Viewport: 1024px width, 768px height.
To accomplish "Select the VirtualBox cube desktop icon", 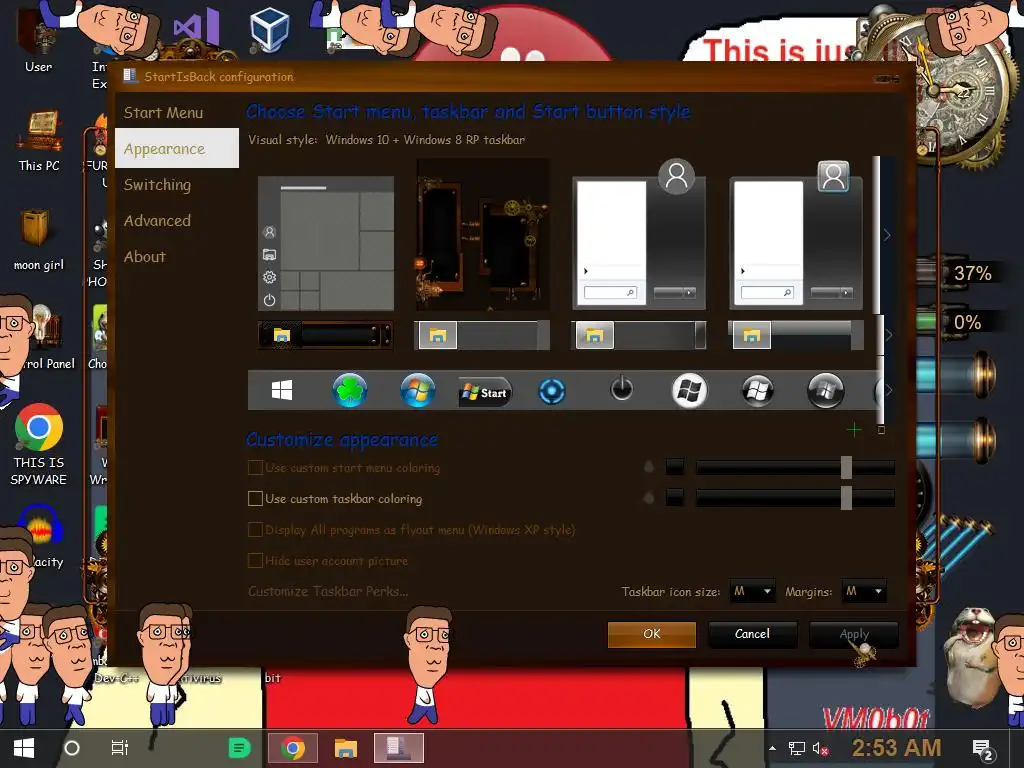I will 269,29.
